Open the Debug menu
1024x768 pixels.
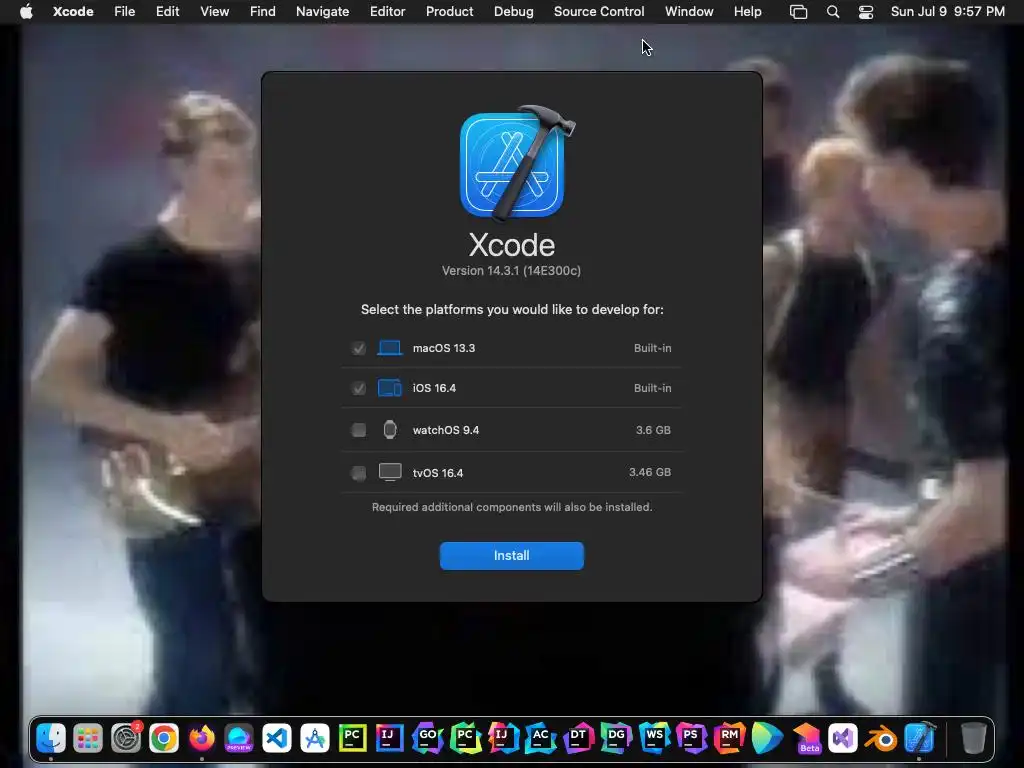pos(513,12)
